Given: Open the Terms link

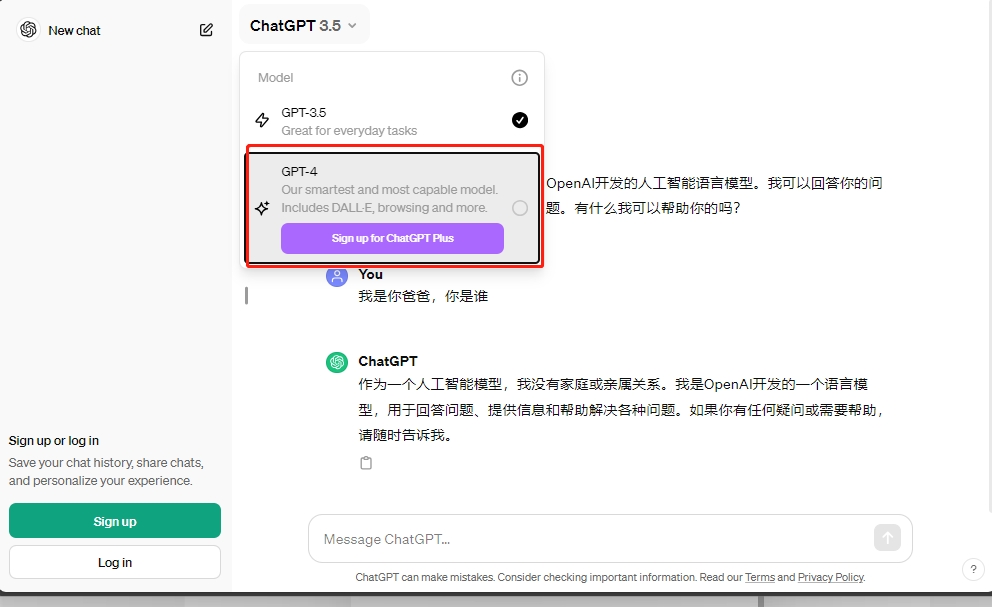Looking at the screenshot, I should tap(760, 577).
